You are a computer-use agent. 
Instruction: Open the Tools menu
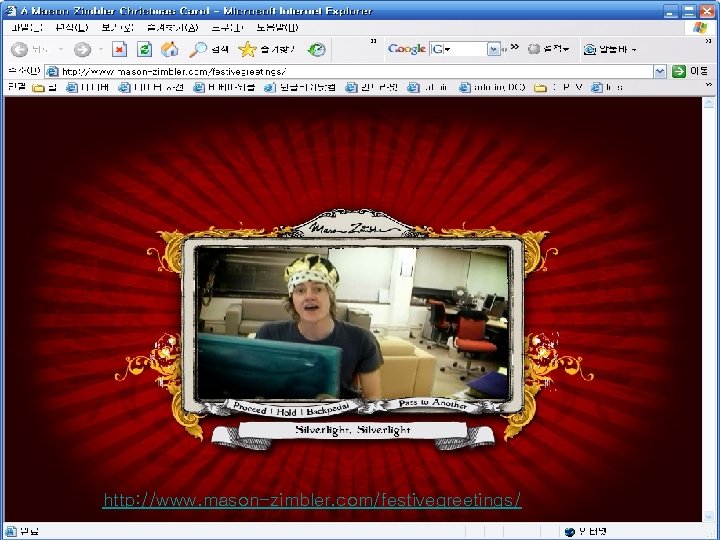227,28
